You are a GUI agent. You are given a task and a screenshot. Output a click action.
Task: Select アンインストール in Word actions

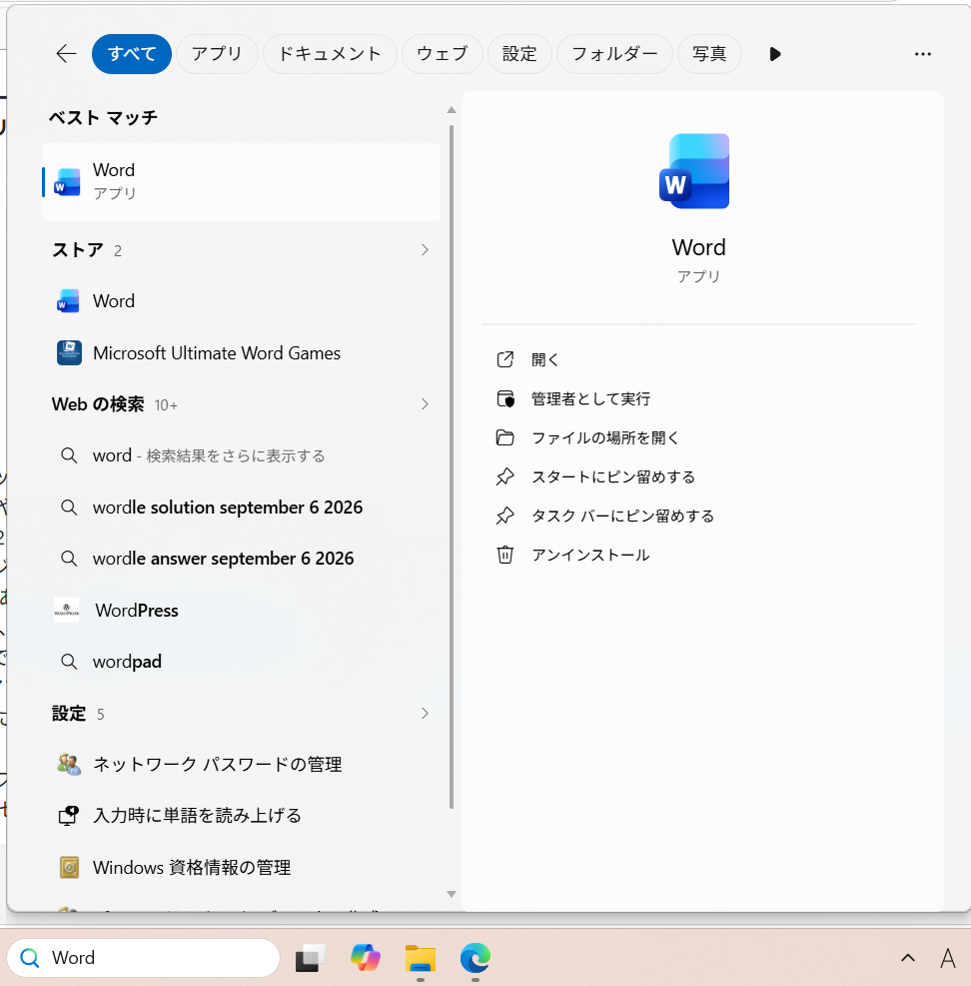pyautogui.click(x=591, y=555)
